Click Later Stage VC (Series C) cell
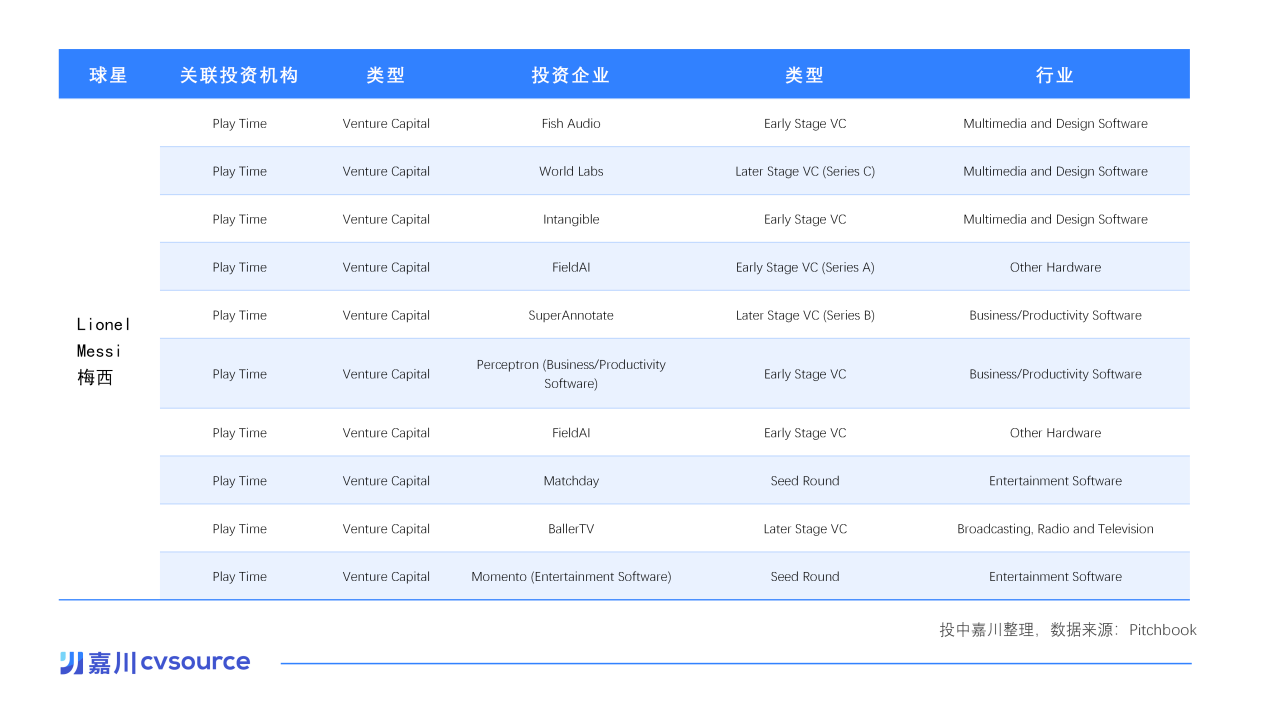This screenshot has height=712, width=1265. (805, 172)
